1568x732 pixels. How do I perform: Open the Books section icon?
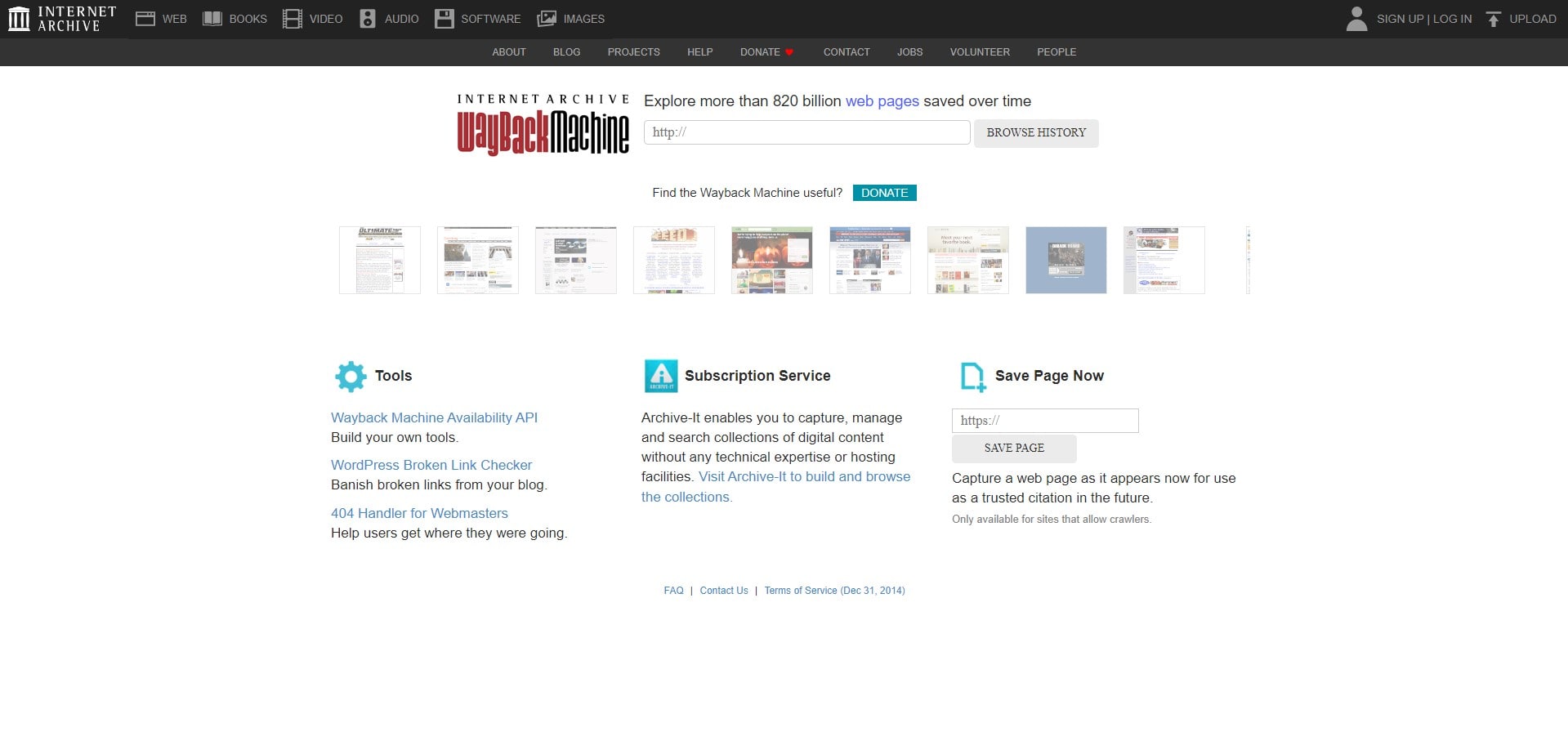[212, 19]
